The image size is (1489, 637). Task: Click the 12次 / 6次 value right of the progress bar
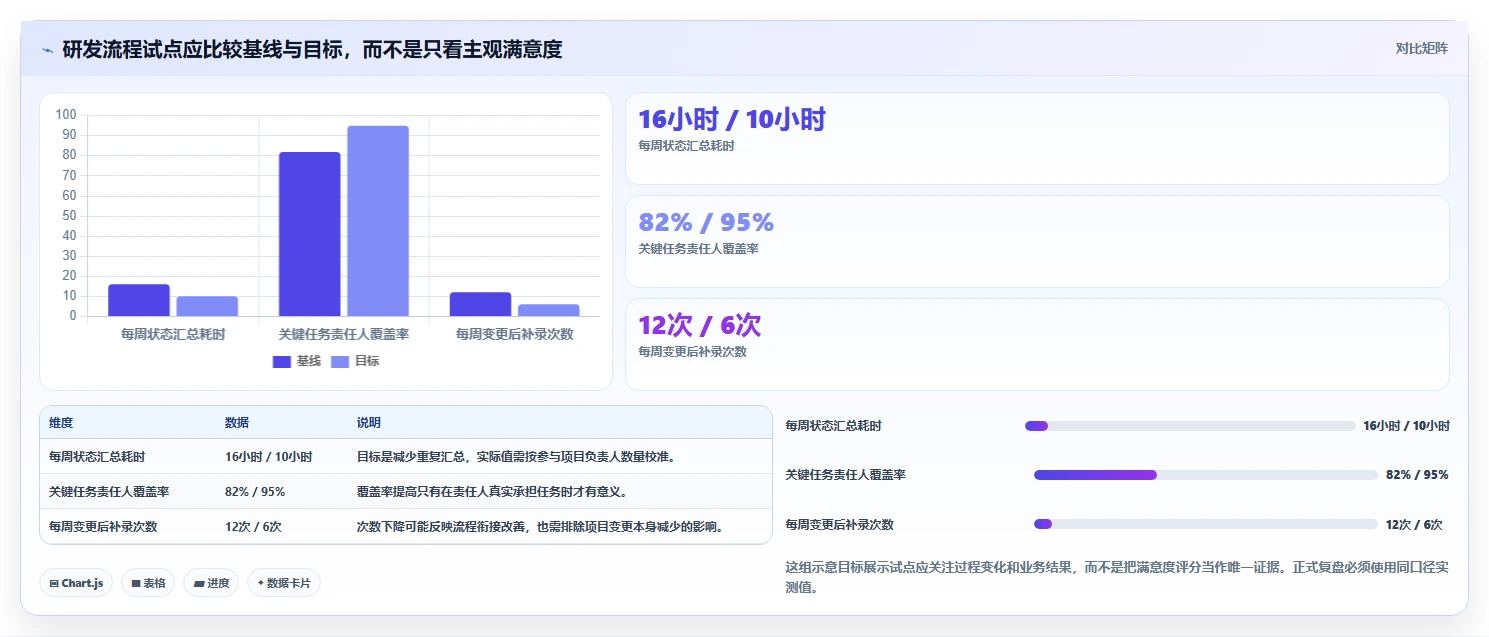click(1414, 524)
